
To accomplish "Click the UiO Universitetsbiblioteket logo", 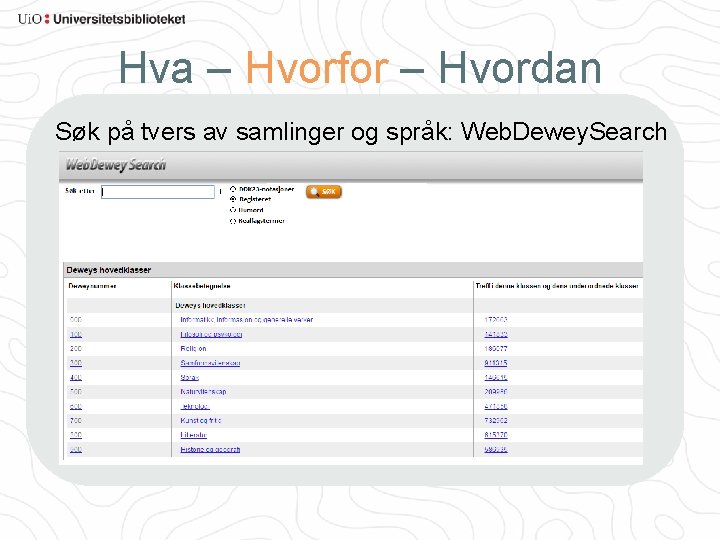I will (x=101, y=19).
